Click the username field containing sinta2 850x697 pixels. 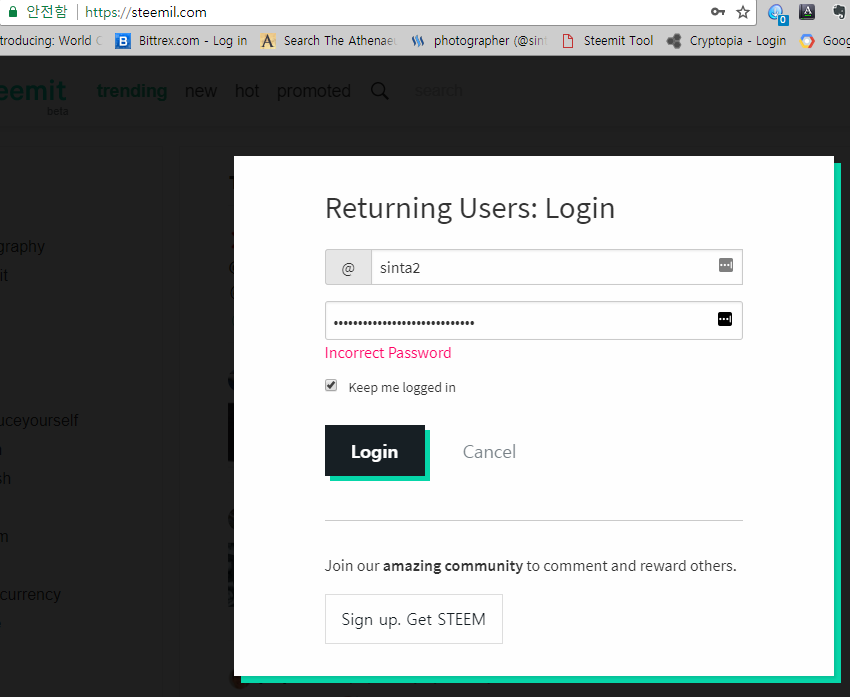point(556,267)
